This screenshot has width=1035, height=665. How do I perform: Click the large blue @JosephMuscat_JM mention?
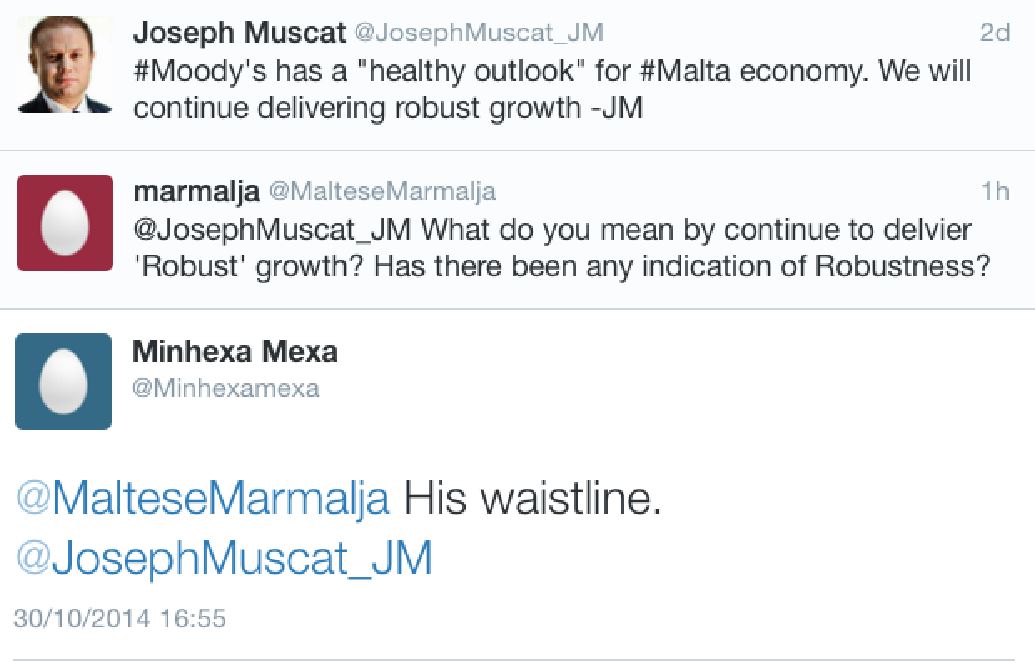[225, 557]
